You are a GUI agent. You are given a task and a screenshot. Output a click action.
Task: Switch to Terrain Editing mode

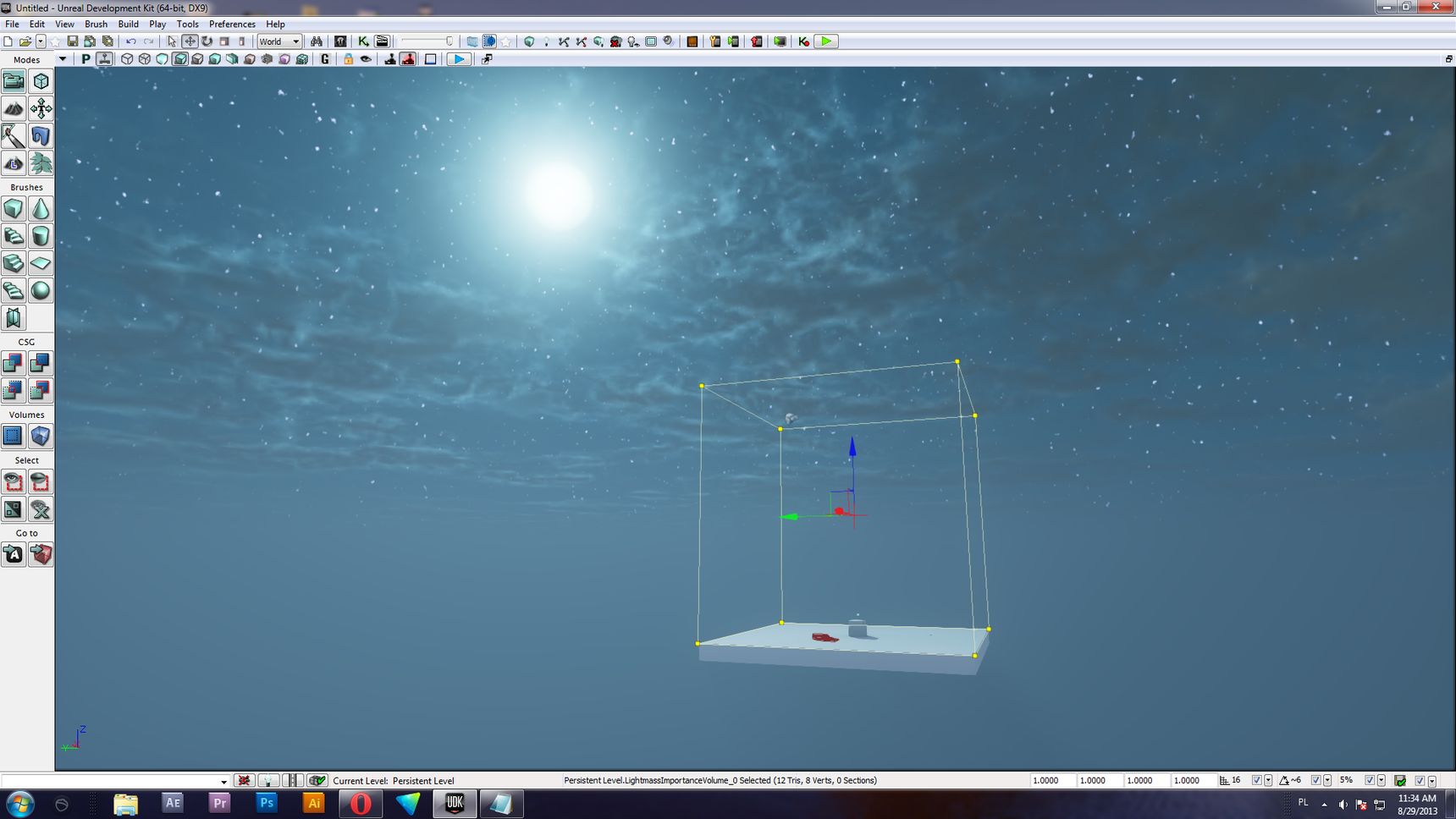click(14, 108)
